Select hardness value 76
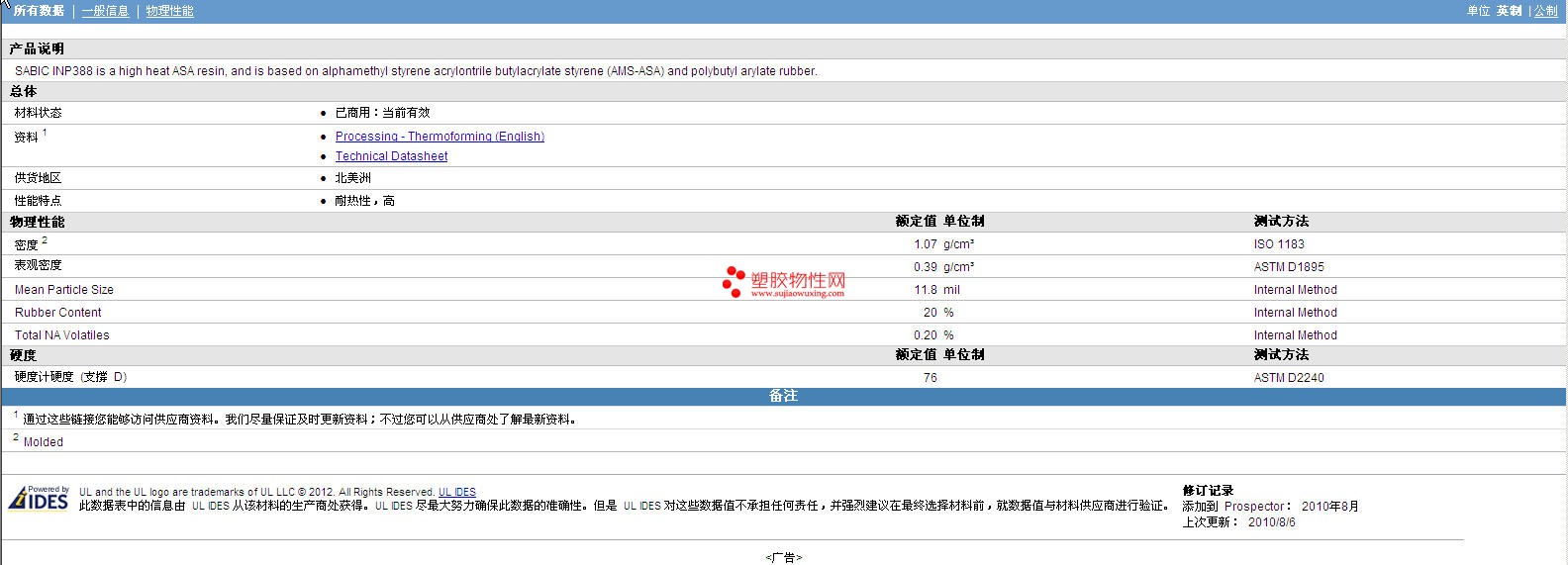The height and width of the screenshot is (565, 1568). (931, 378)
